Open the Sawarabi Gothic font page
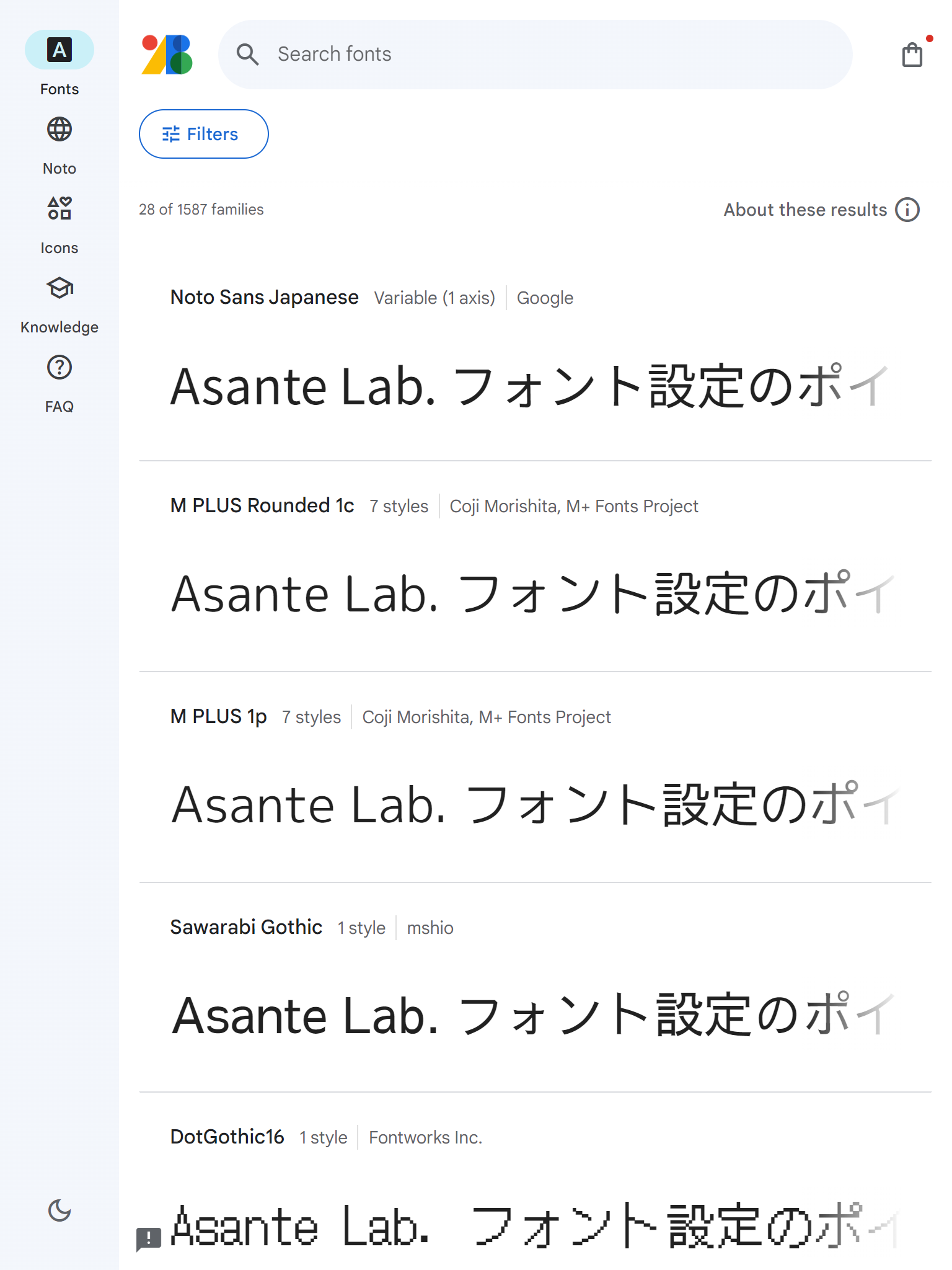The width and height of the screenshot is (952, 1270). point(246,926)
